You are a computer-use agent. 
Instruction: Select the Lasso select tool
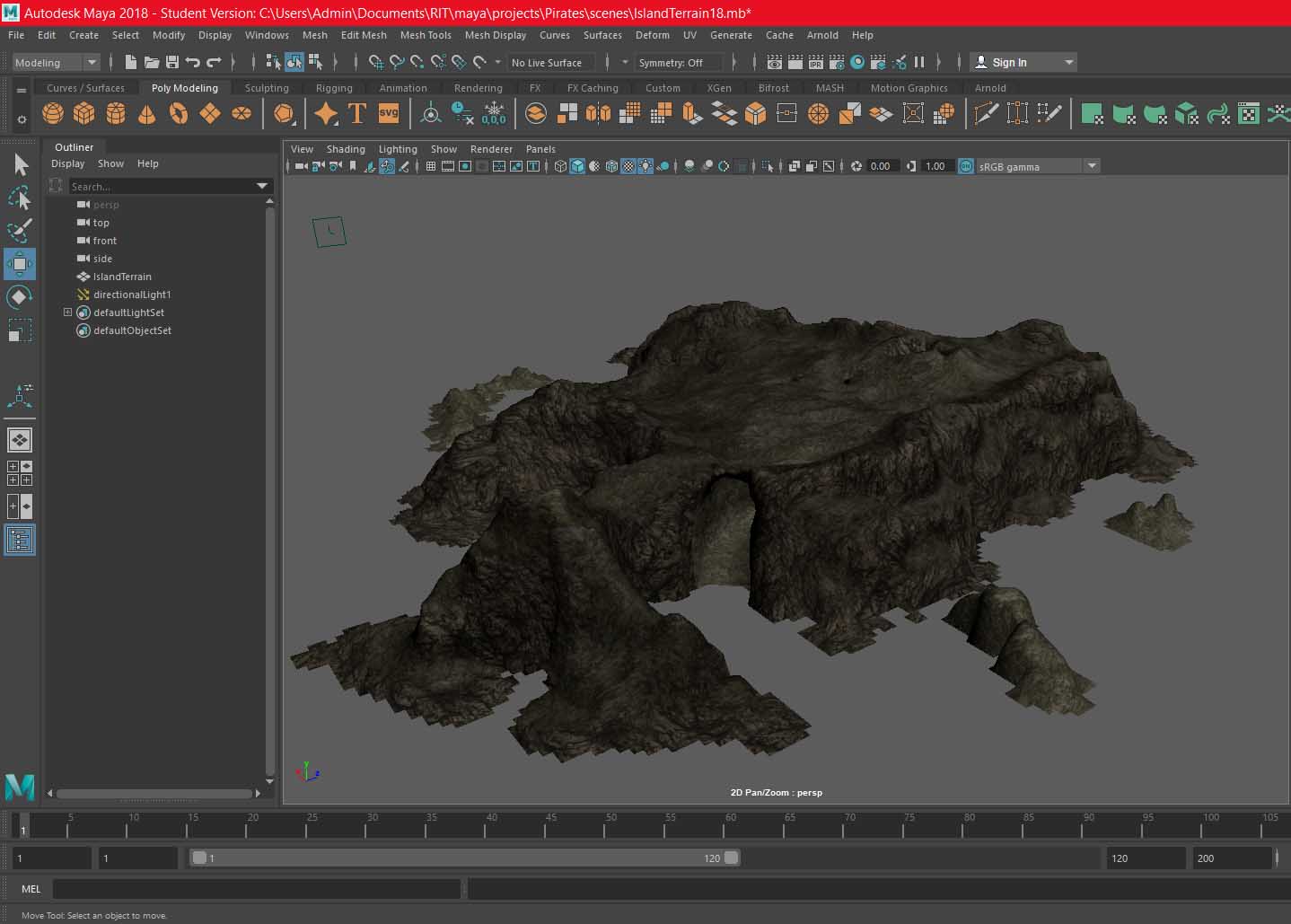click(20, 198)
